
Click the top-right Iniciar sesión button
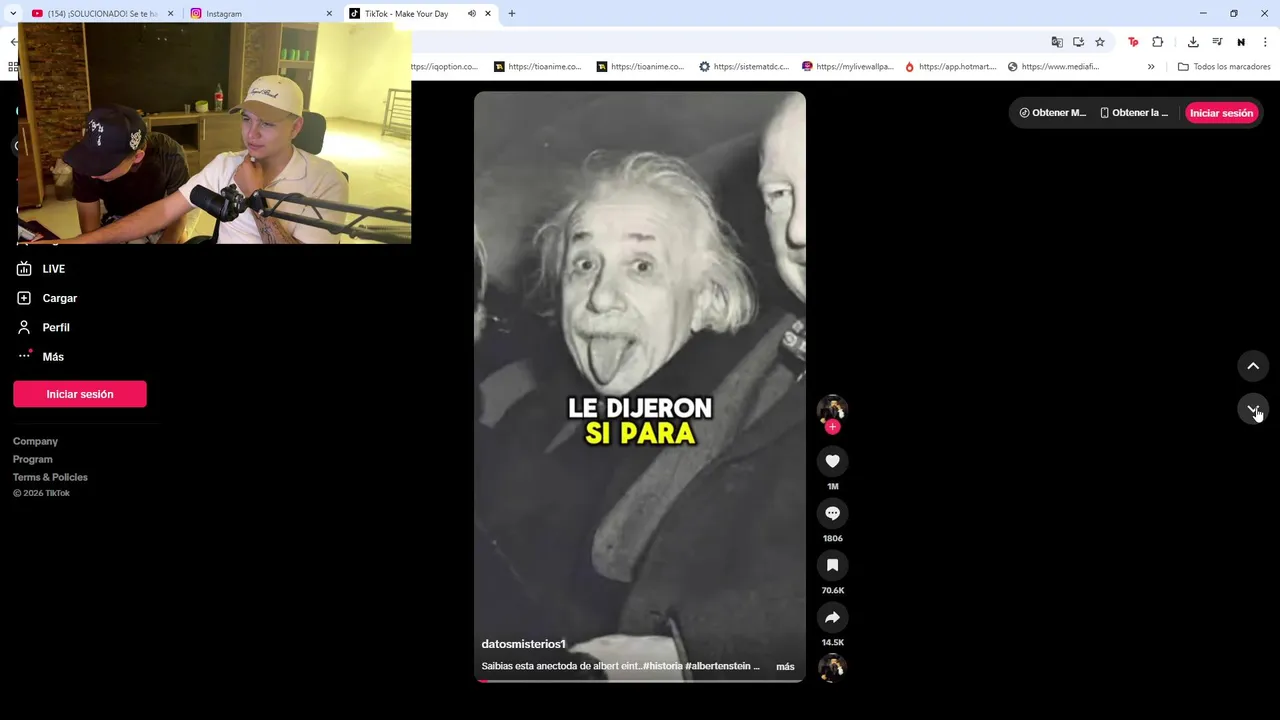point(1221,113)
